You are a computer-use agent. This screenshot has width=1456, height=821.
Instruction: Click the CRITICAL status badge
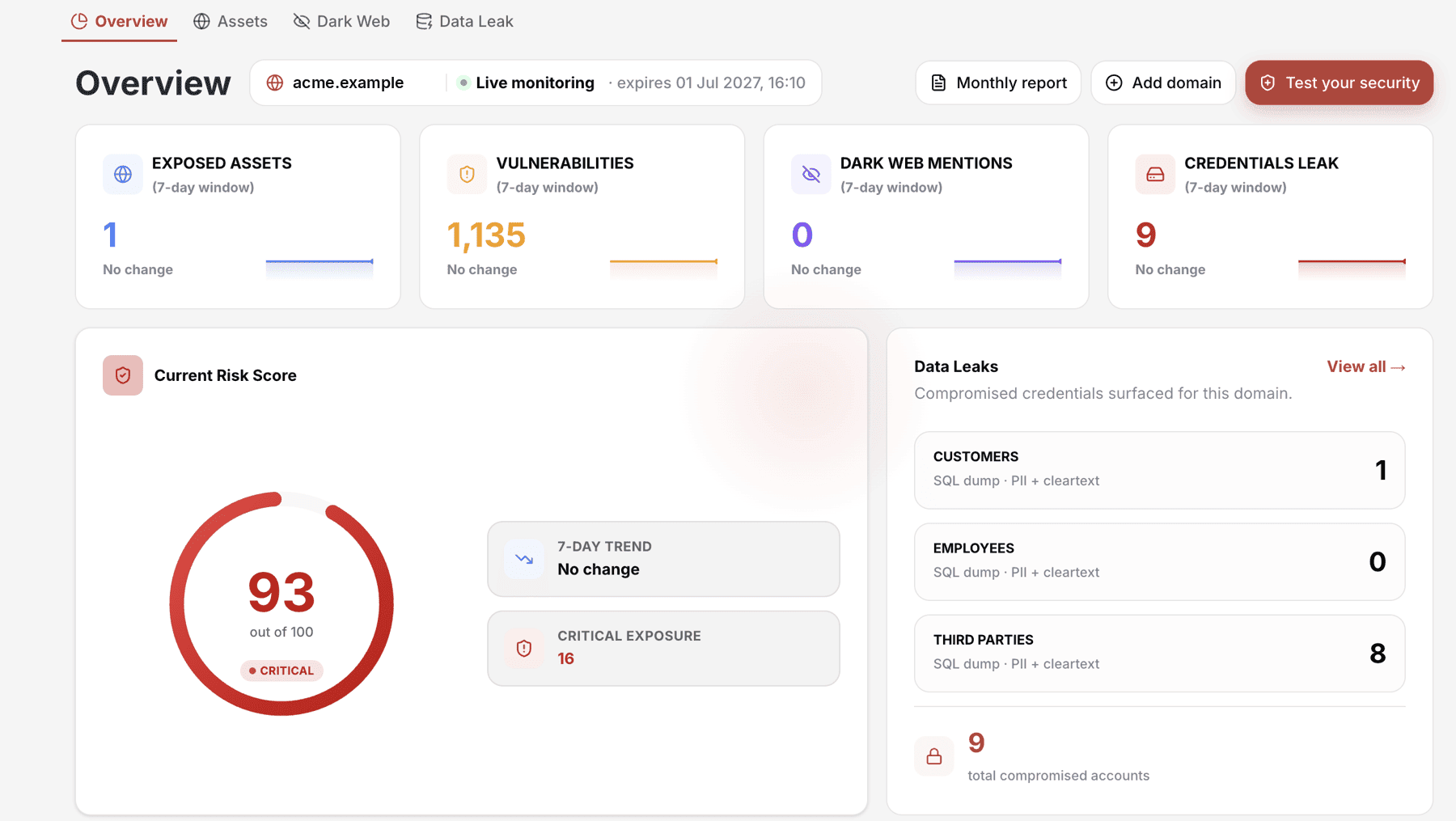281,671
